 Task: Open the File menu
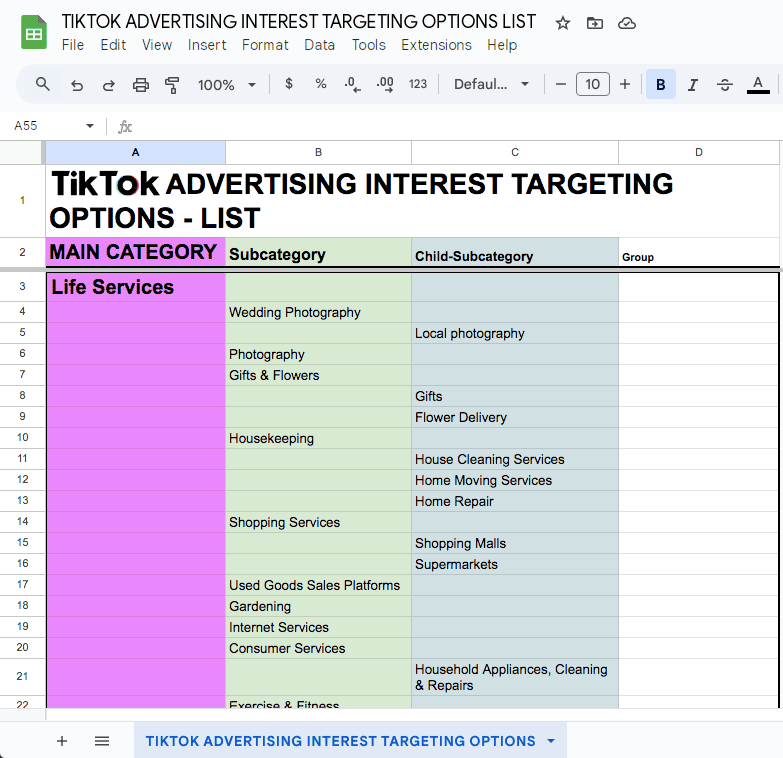73,45
